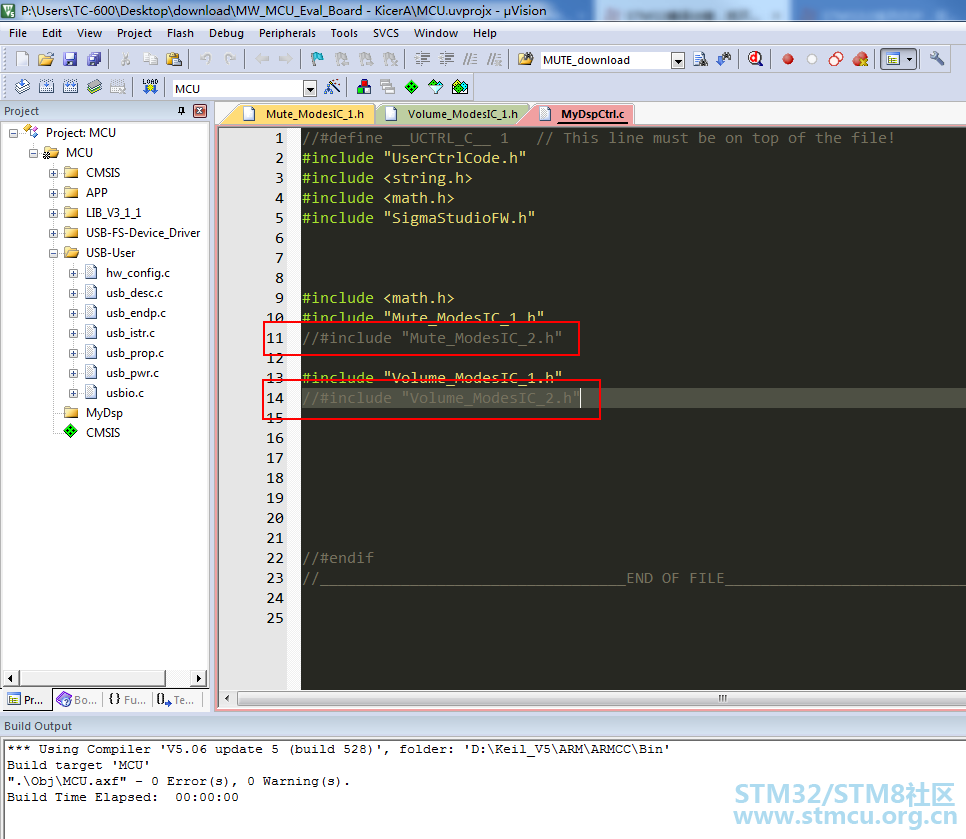Open a file with the Open folder icon
966x839 pixels.
[x=46, y=59]
